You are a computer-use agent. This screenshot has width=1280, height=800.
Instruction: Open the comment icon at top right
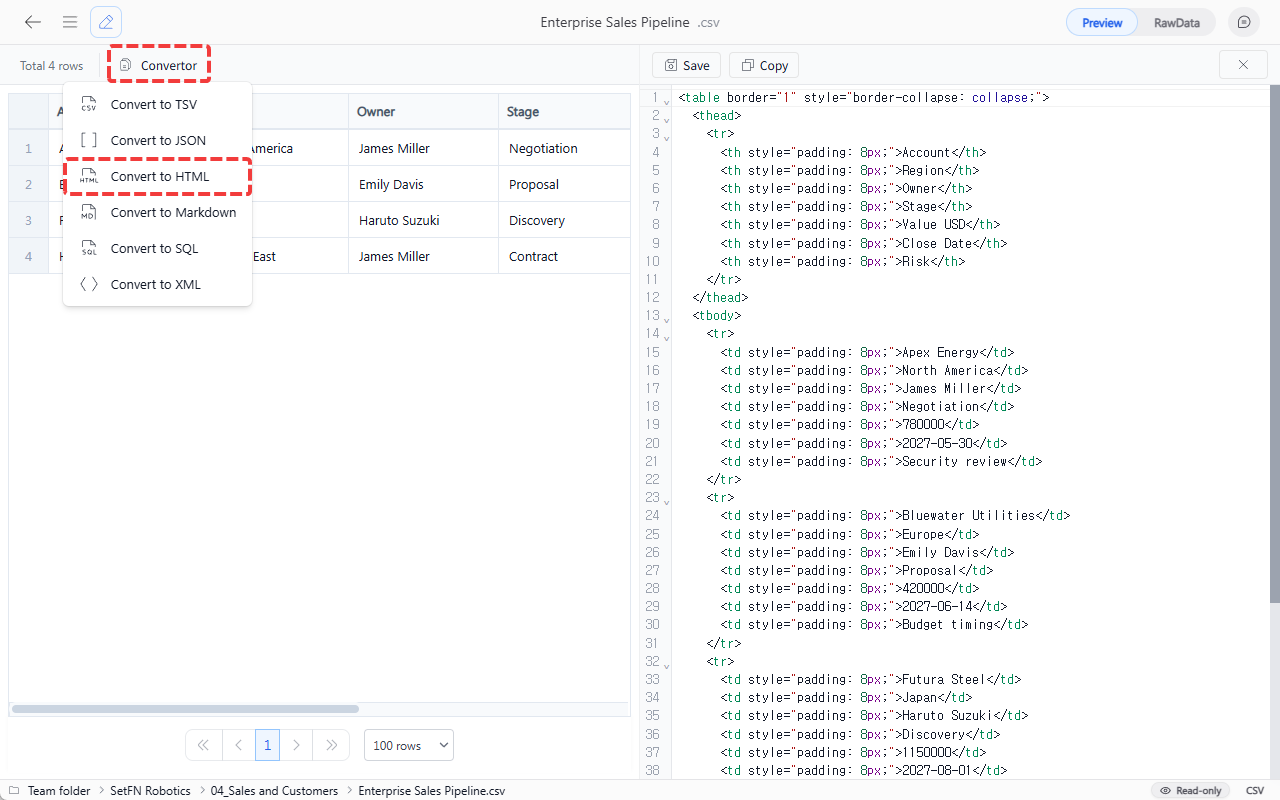click(x=1243, y=22)
